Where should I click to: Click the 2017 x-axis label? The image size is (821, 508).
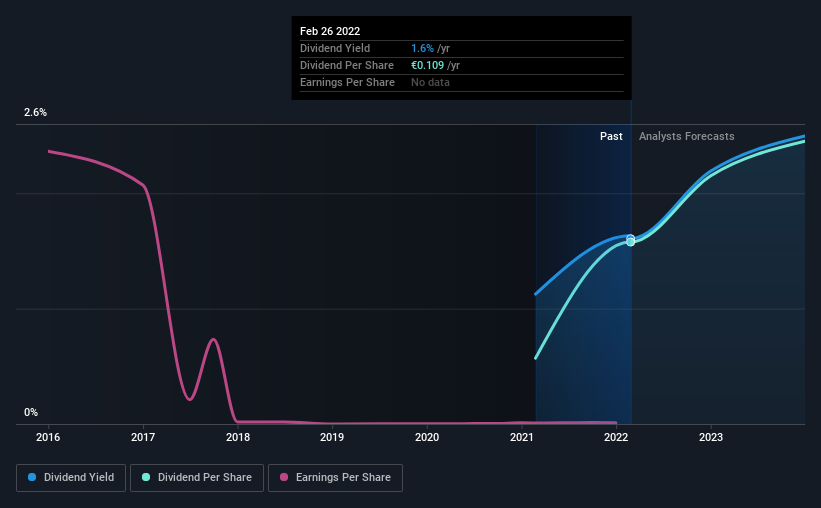pos(143,437)
